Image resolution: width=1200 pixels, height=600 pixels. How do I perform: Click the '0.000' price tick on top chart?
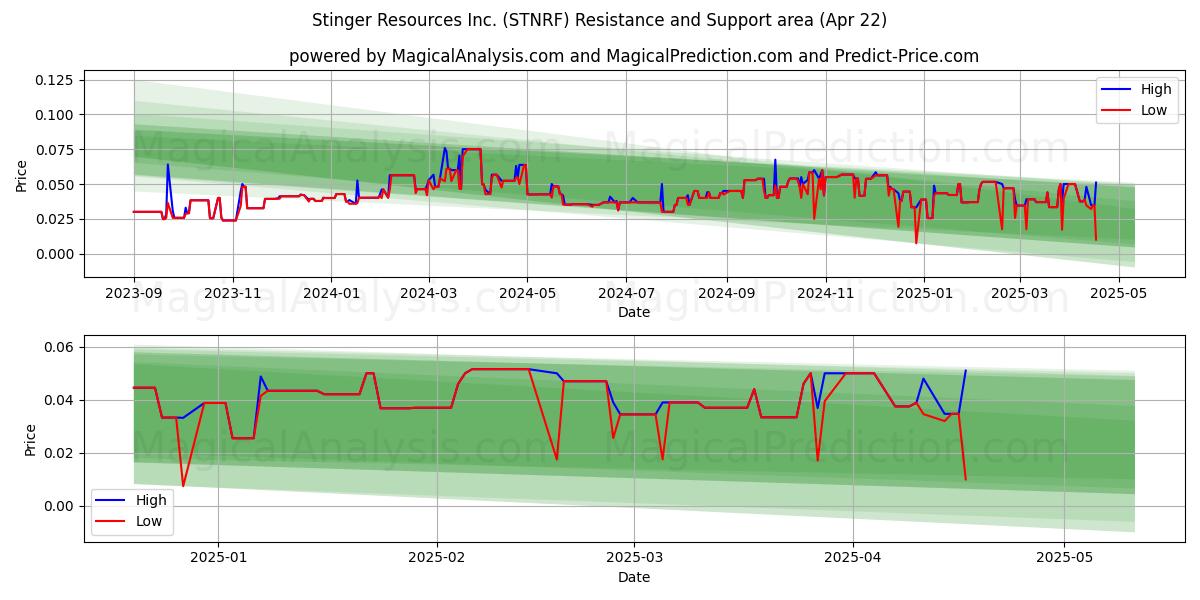tap(57, 254)
